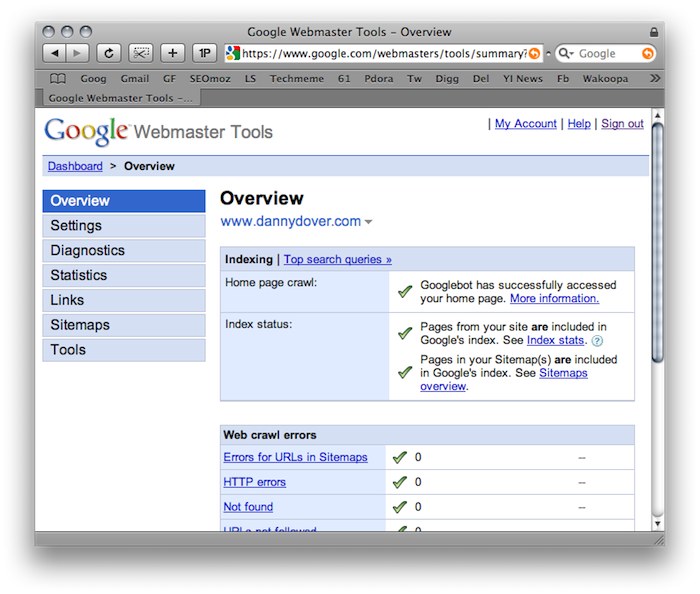Open the Not found link
This screenshot has height=594, width=700.
click(248, 507)
